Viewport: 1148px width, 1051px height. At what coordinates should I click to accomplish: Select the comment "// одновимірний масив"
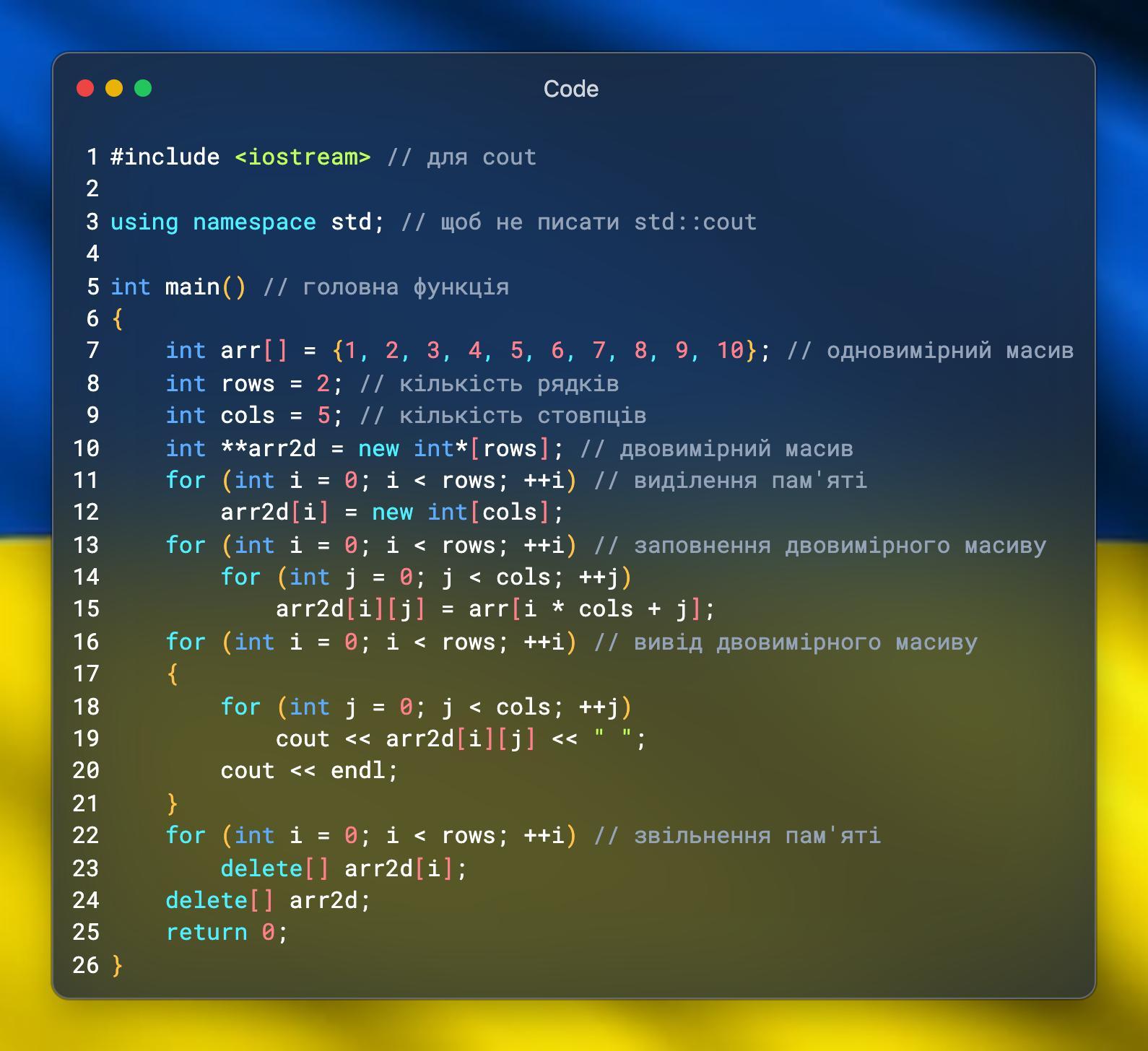click(930, 350)
